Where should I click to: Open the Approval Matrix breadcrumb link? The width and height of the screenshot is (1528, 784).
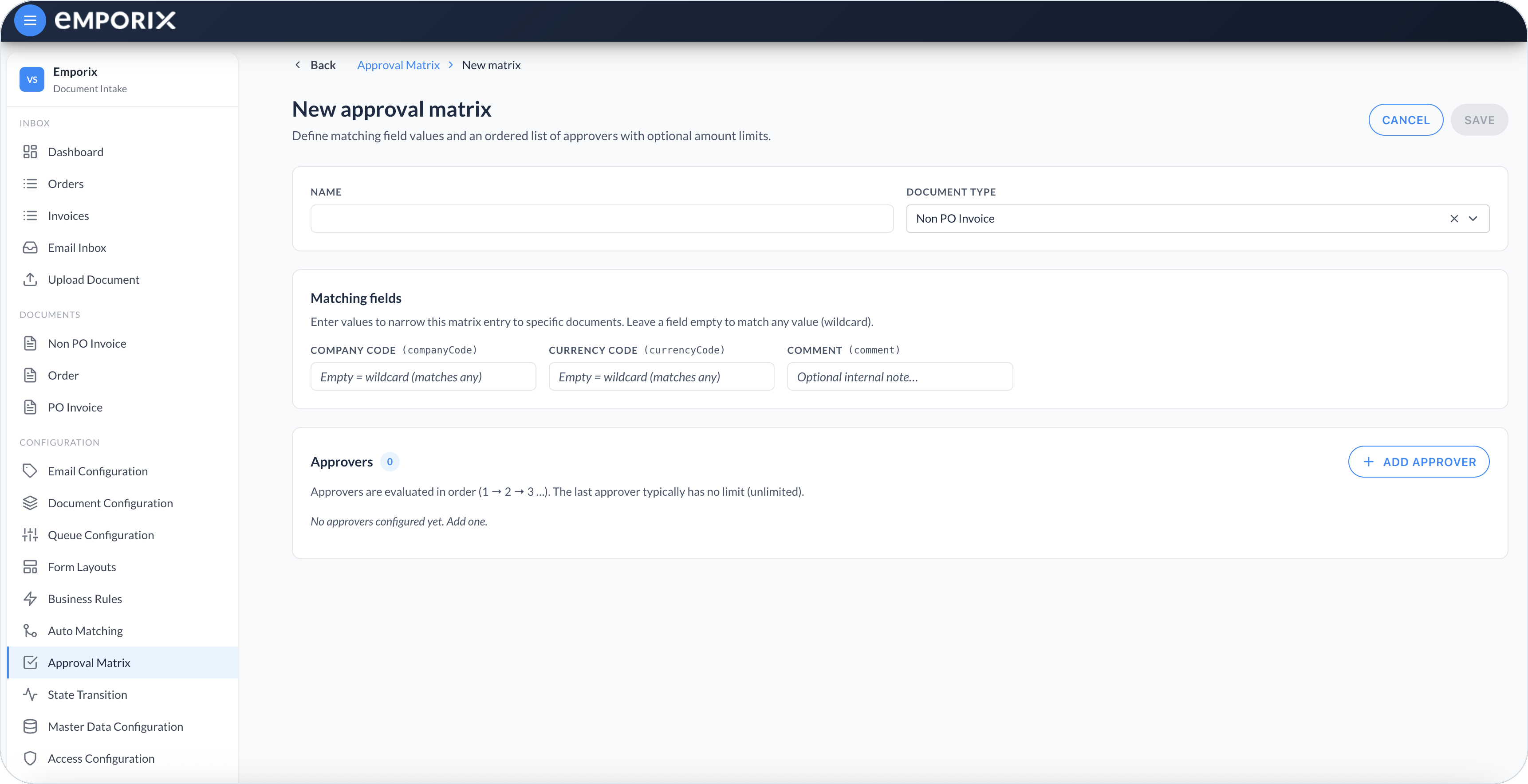pyautogui.click(x=398, y=65)
